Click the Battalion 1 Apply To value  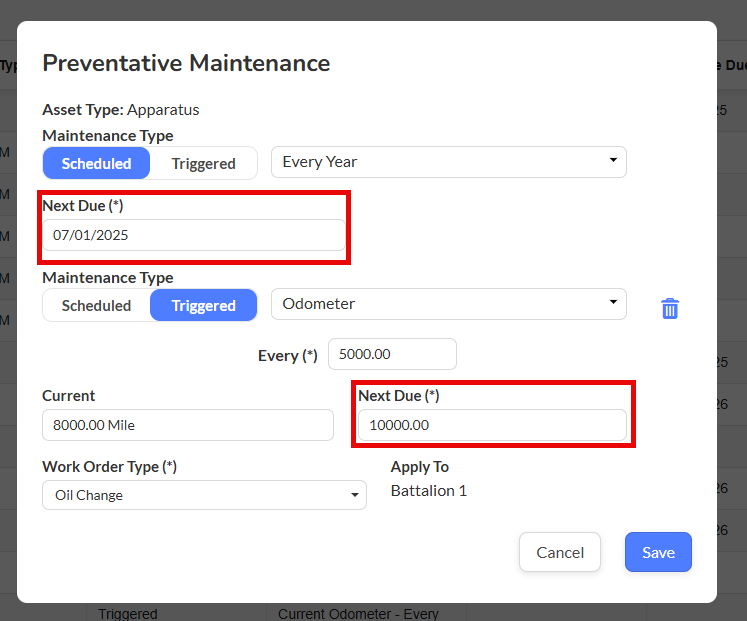pyautogui.click(x=428, y=490)
